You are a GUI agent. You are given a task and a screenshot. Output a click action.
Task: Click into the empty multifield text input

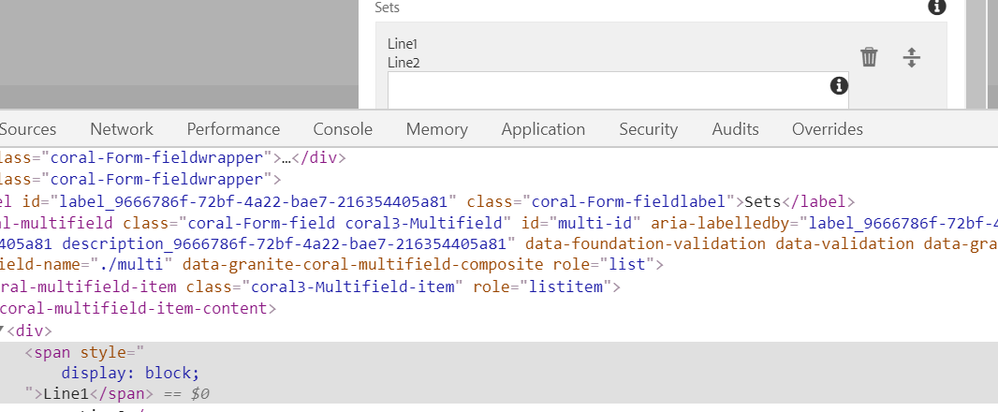[x=618, y=90]
